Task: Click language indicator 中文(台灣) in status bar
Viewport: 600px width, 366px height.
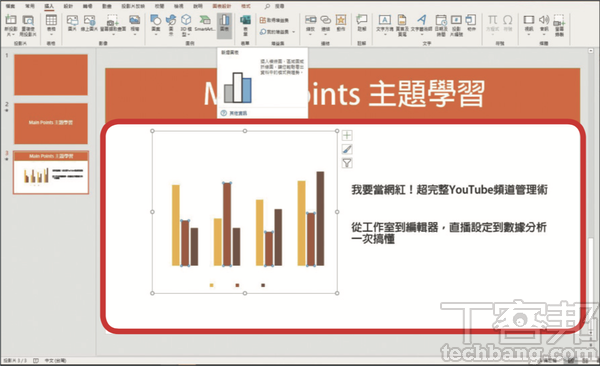Action: (x=55, y=361)
